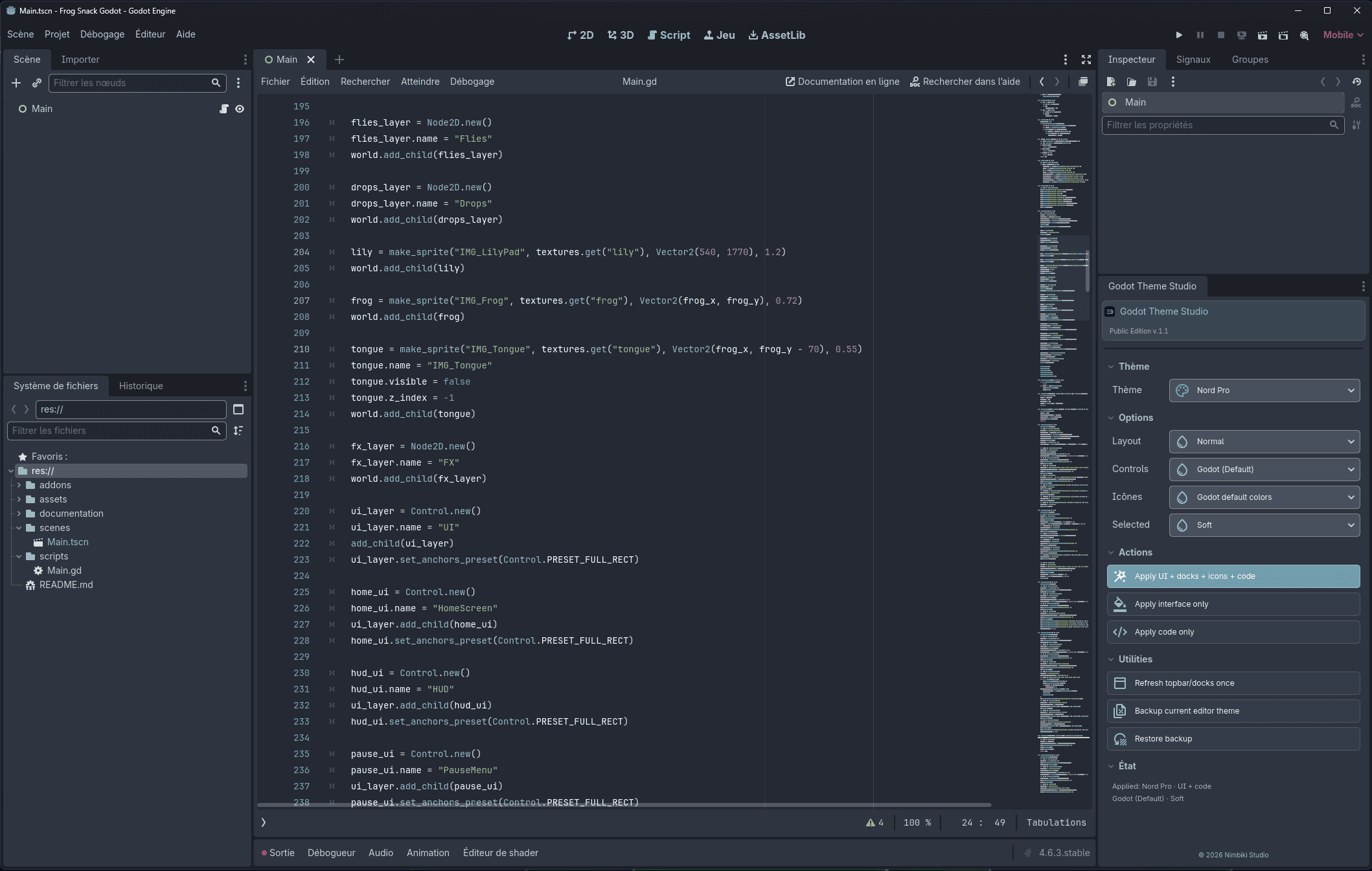Open the Controls dropdown set to Godot (Default)
1372x871 pixels.
[x=1264, y=469]
